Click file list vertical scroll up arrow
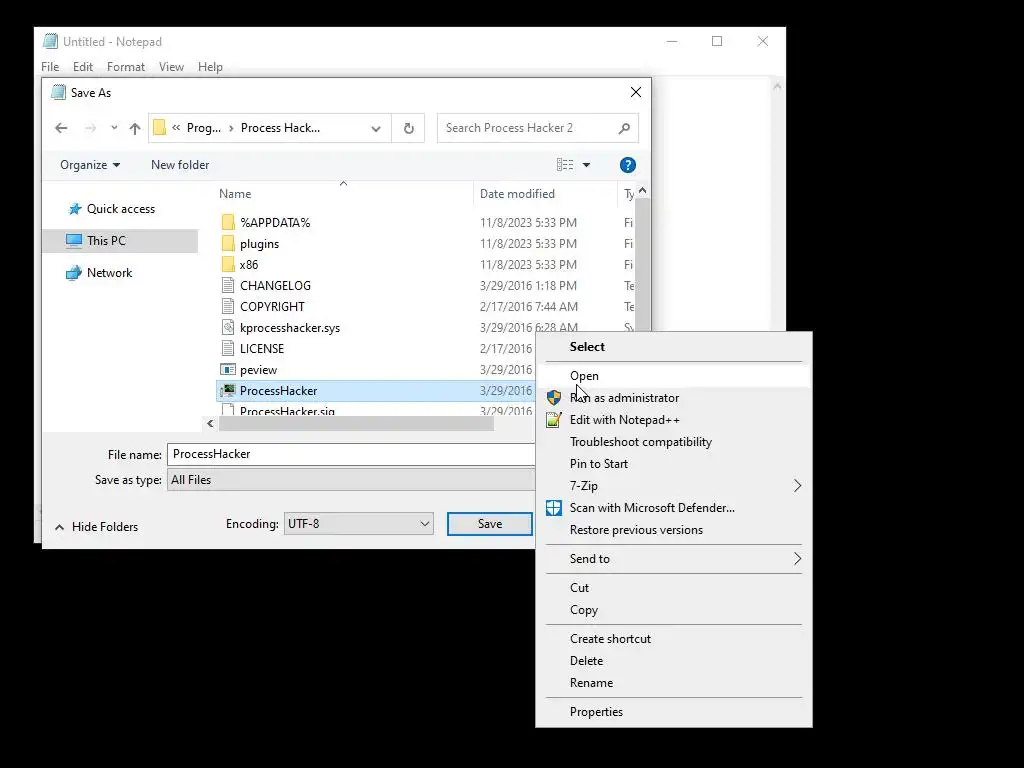 pyautogui.click(x=643, y=191)
